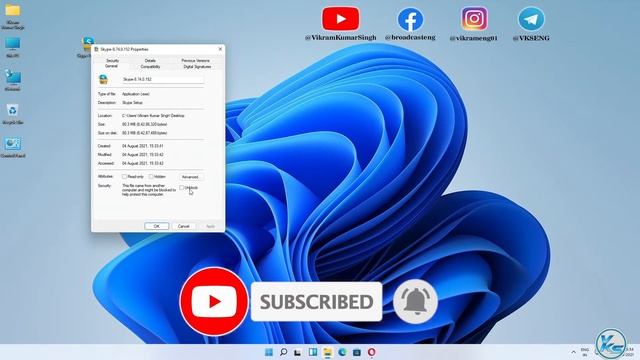The image size is (640, 360).
Task: Open the ENG language switcher in tray
Action: tap(585, 352)
